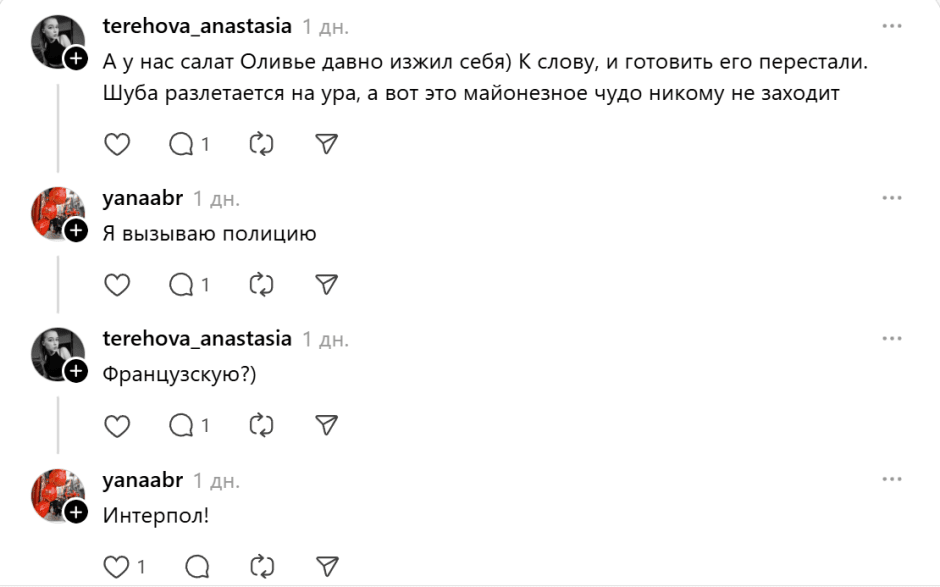Image resolution: width=940 pixels, height=587 pixels.
Task: Open the options menu on the first comment
Action: 893,24
